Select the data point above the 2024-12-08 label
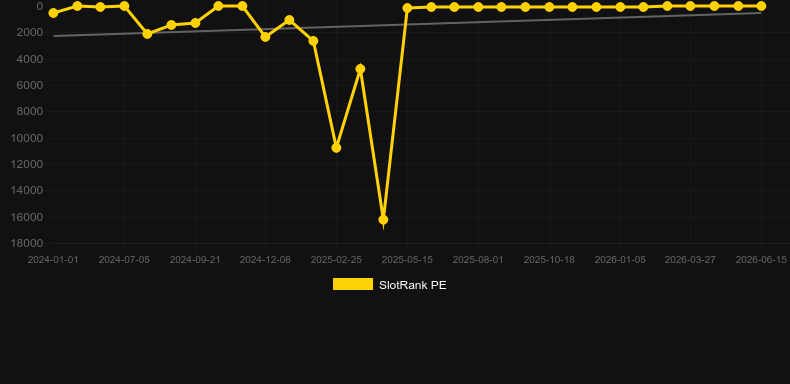This screenshot has height=384, width=790. coord(266,37)
